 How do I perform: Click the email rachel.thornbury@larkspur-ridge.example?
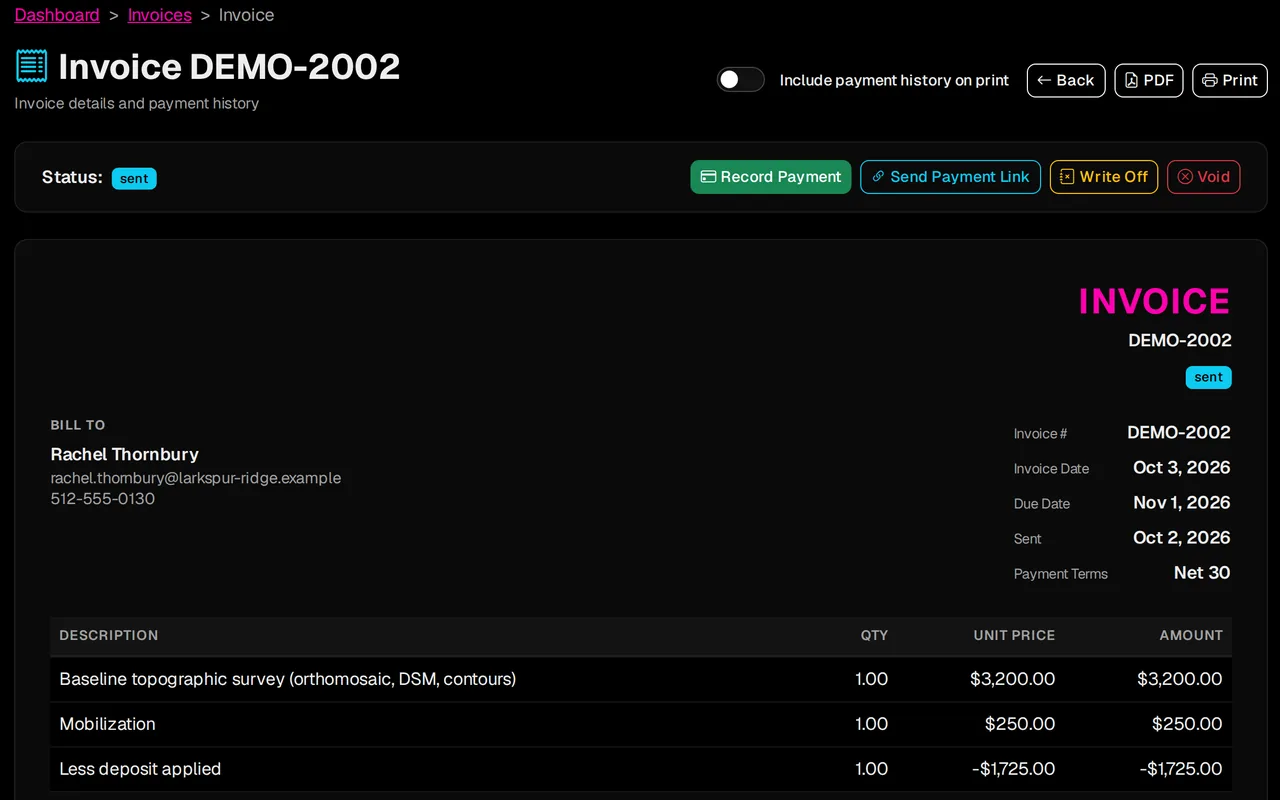tap(196, 478)
